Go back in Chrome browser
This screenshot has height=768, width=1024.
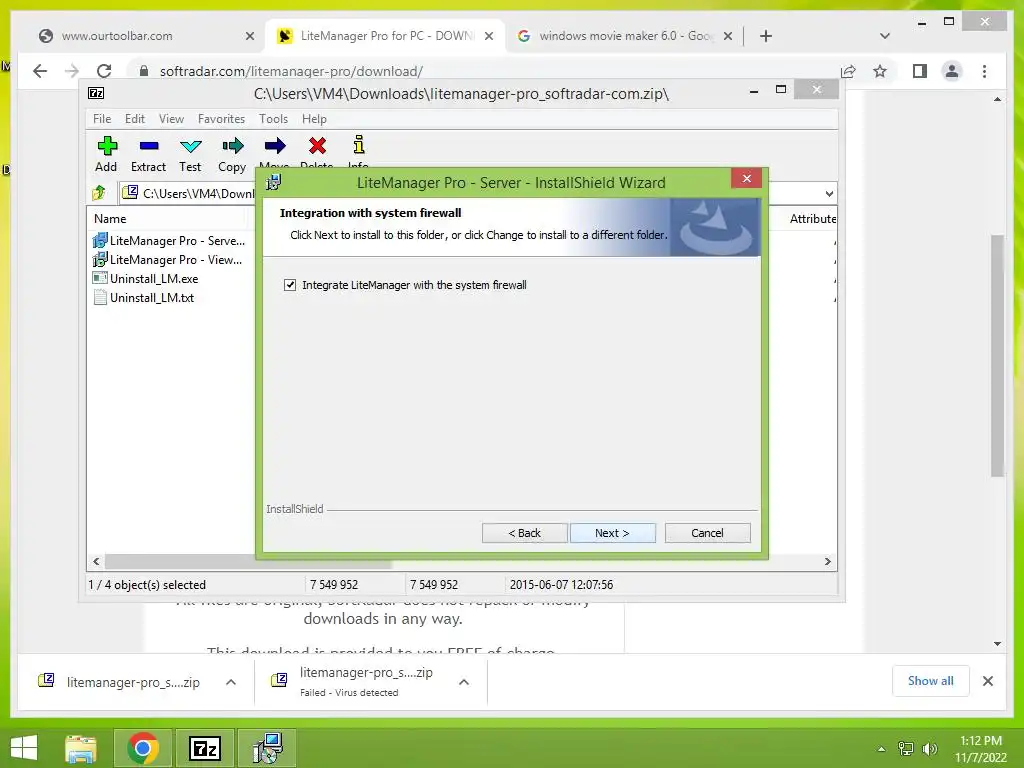(40, 71)
